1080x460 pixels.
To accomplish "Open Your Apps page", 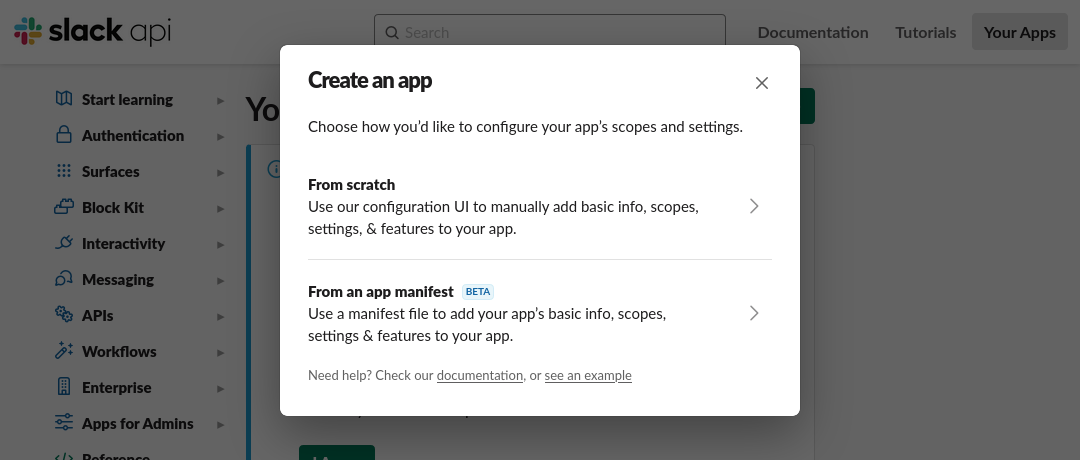I will (x=1019, y=32).
